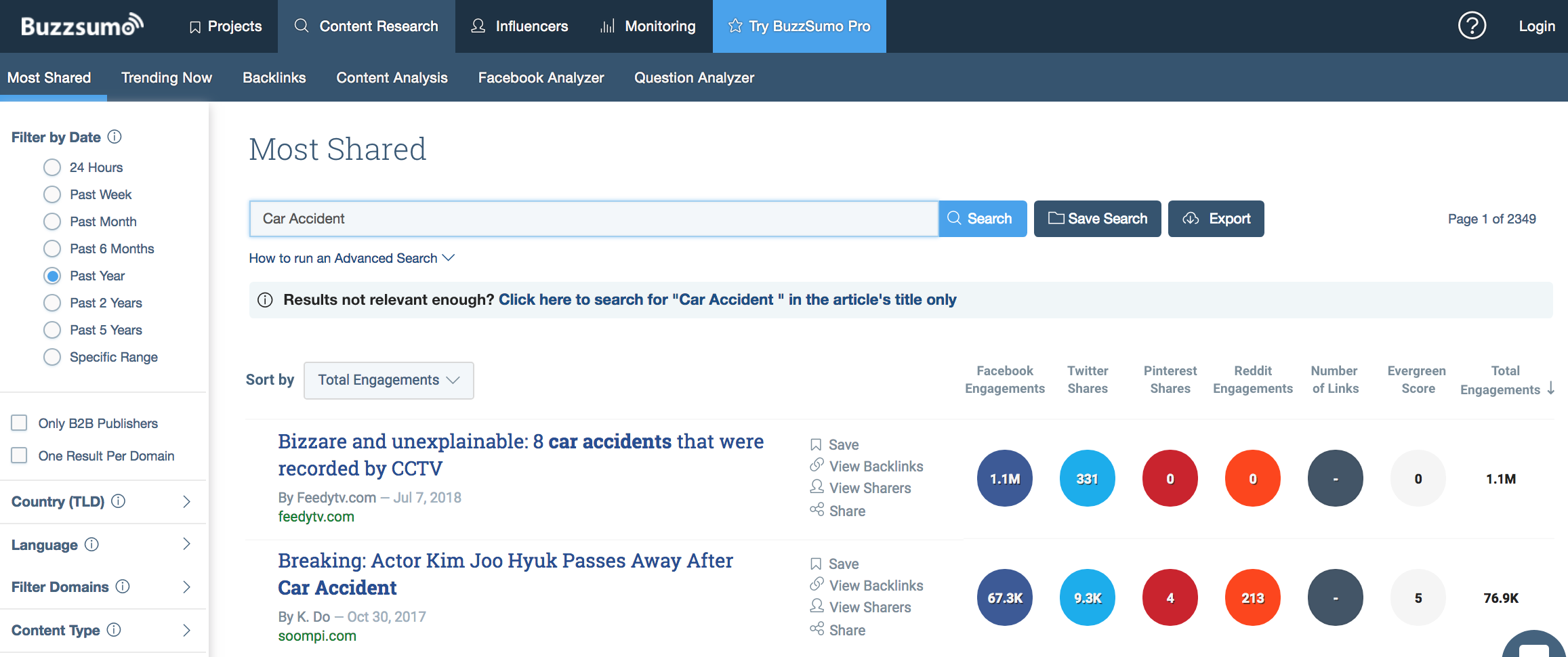
Task: Click Facebook engagements circle 1.1M
Action: pos(1005,478)
